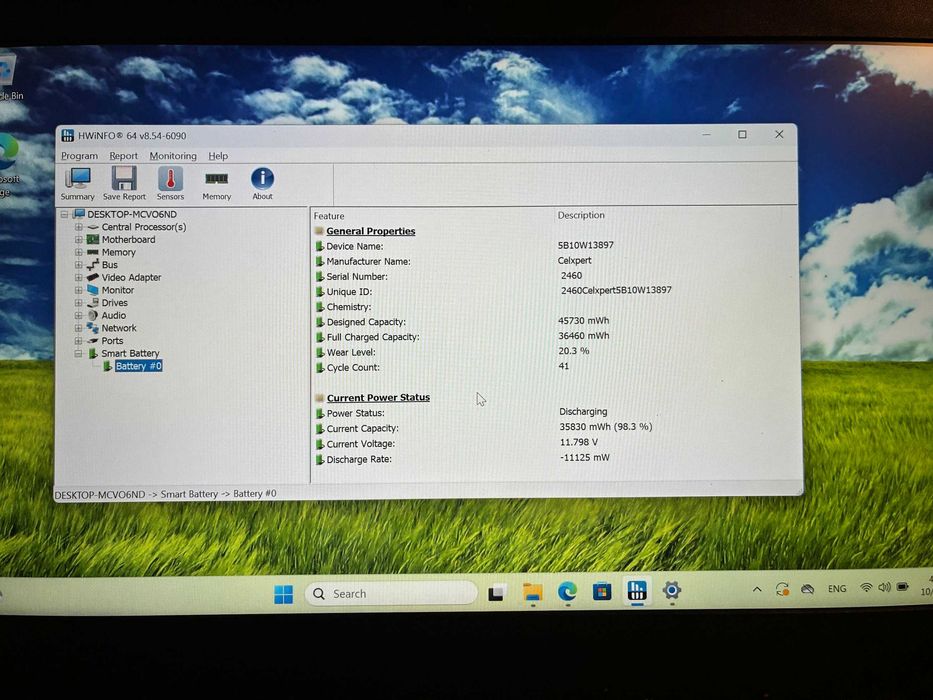Expand the Bus tree node
The height and width of the screenshot is (700, 933).
(x=79, y=265)
